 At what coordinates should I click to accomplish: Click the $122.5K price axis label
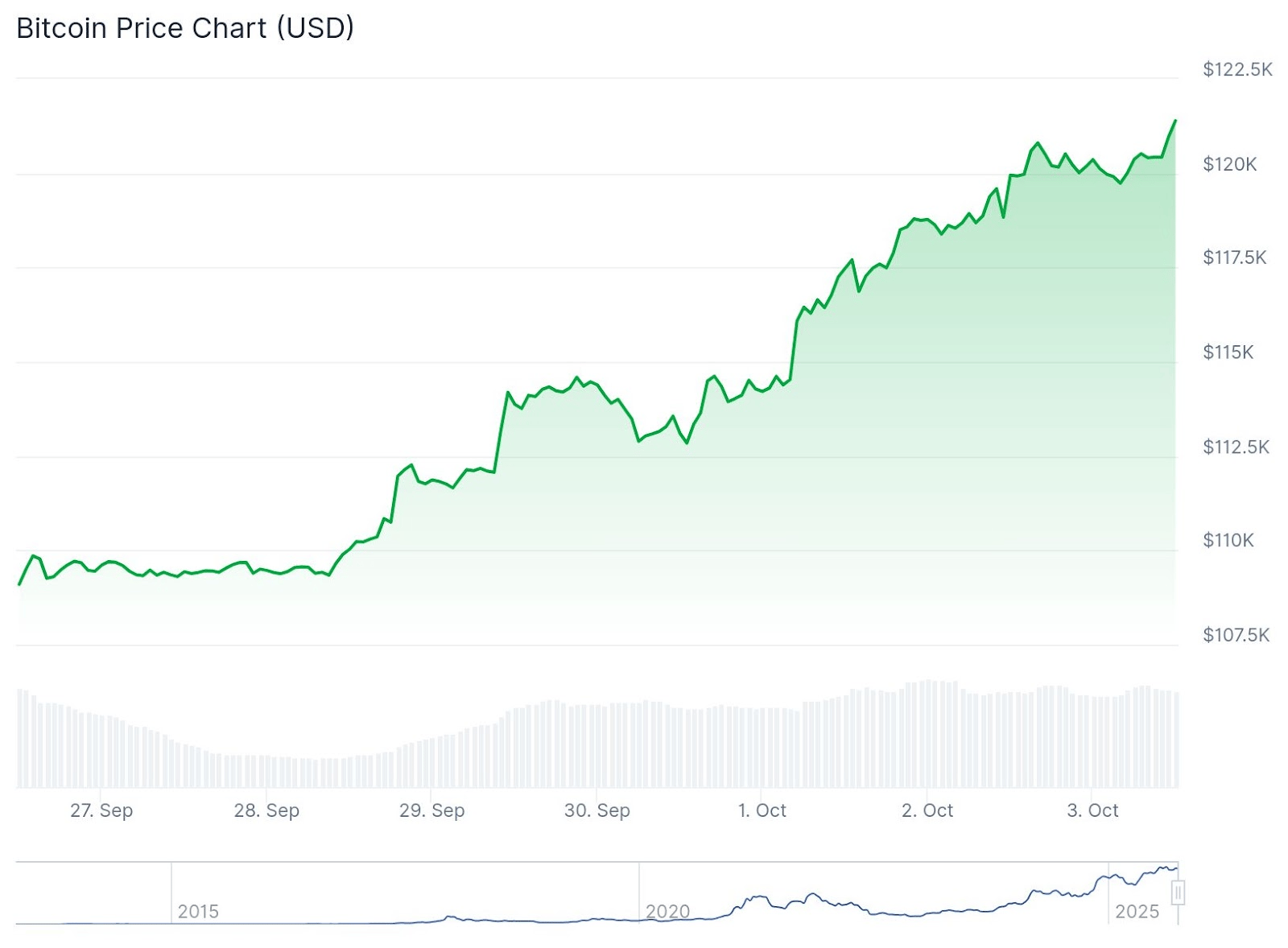click(x=1237, y=69)
